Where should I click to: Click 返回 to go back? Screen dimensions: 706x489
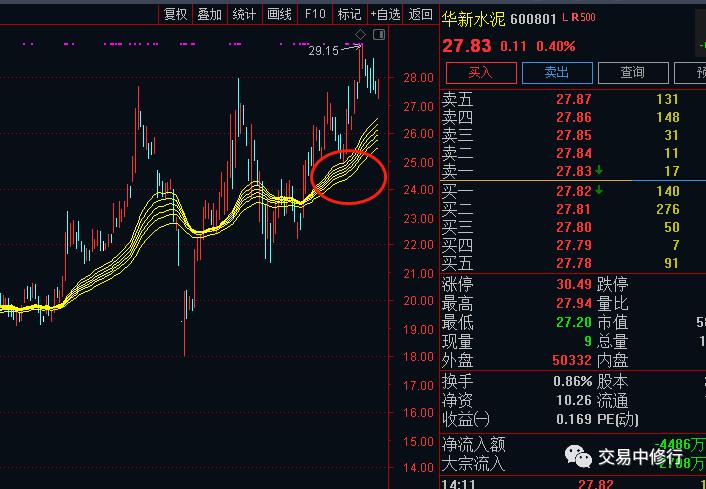point(421,14)
